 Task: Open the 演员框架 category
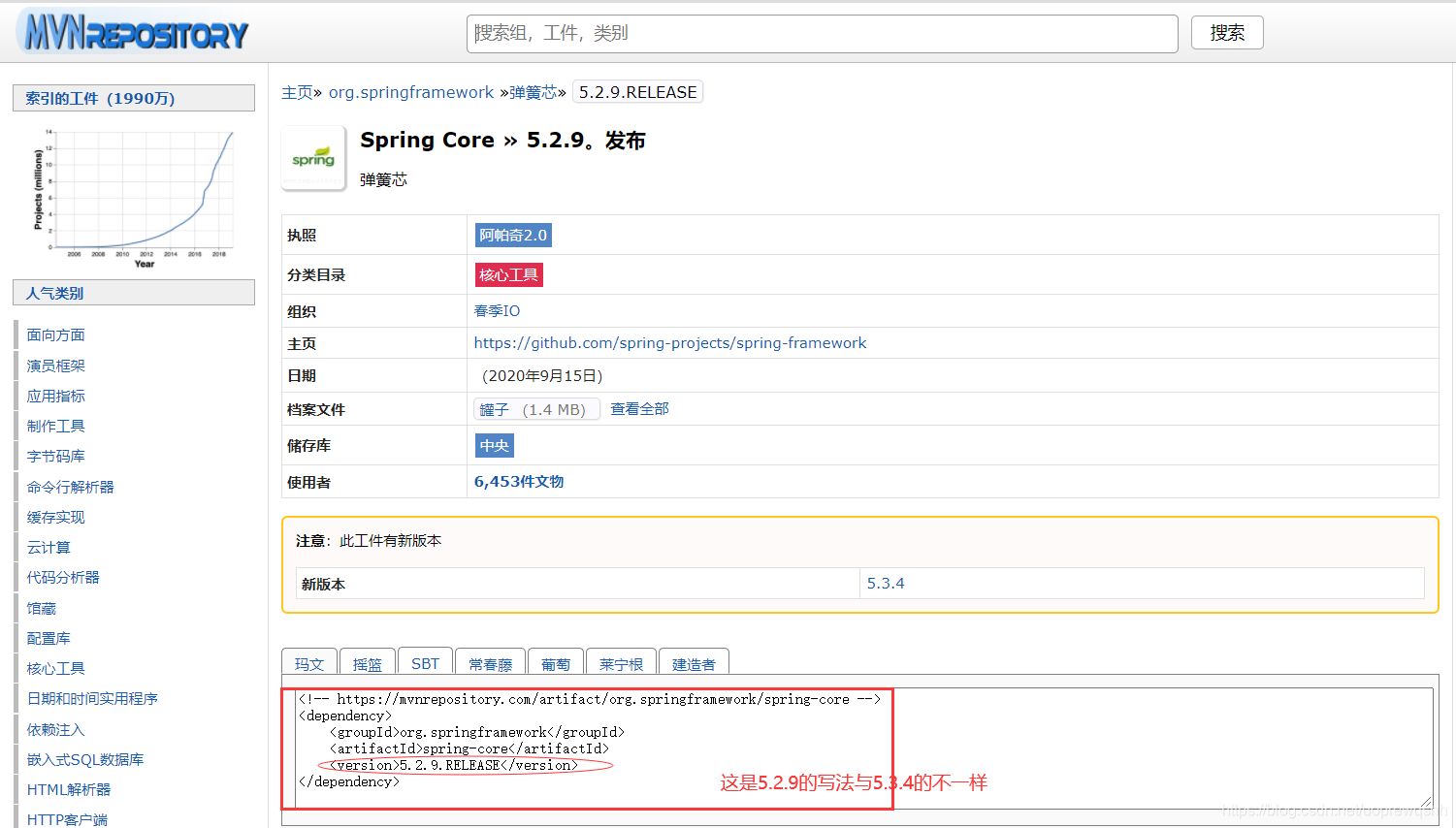[x=56, y=366]
